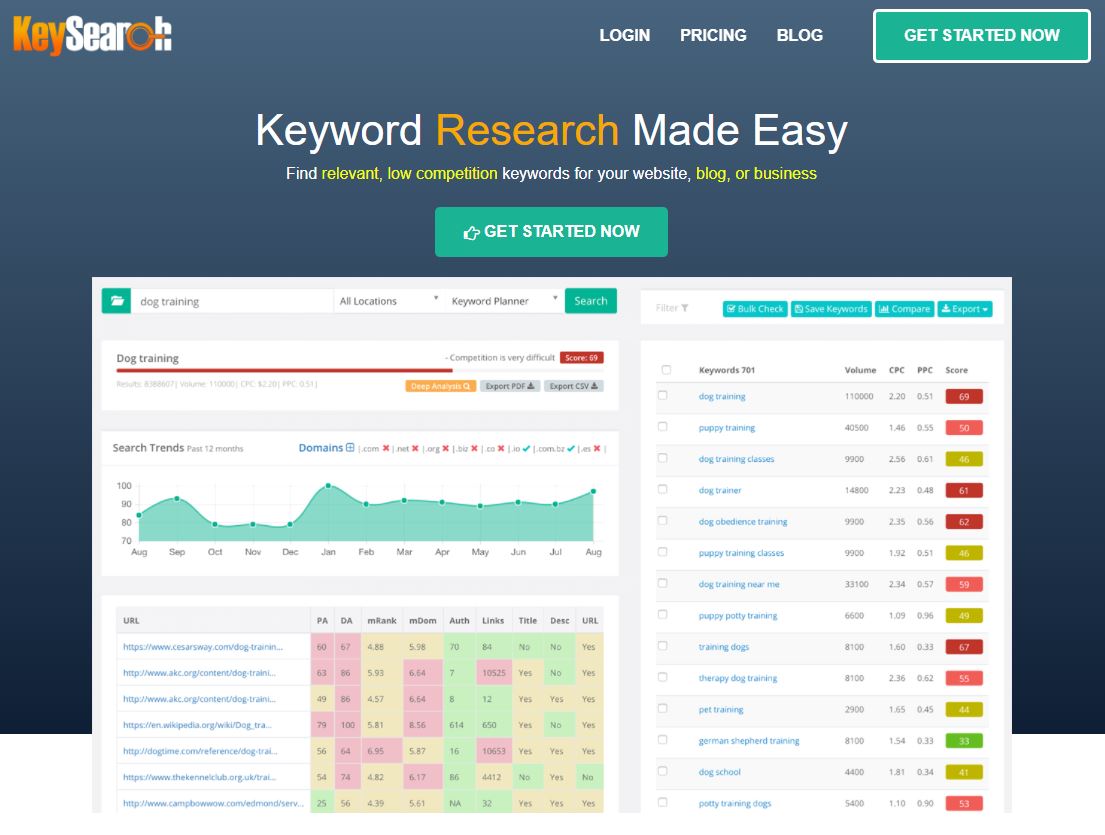
Task: Click the Export PDF button
Action: pos(510,386)
